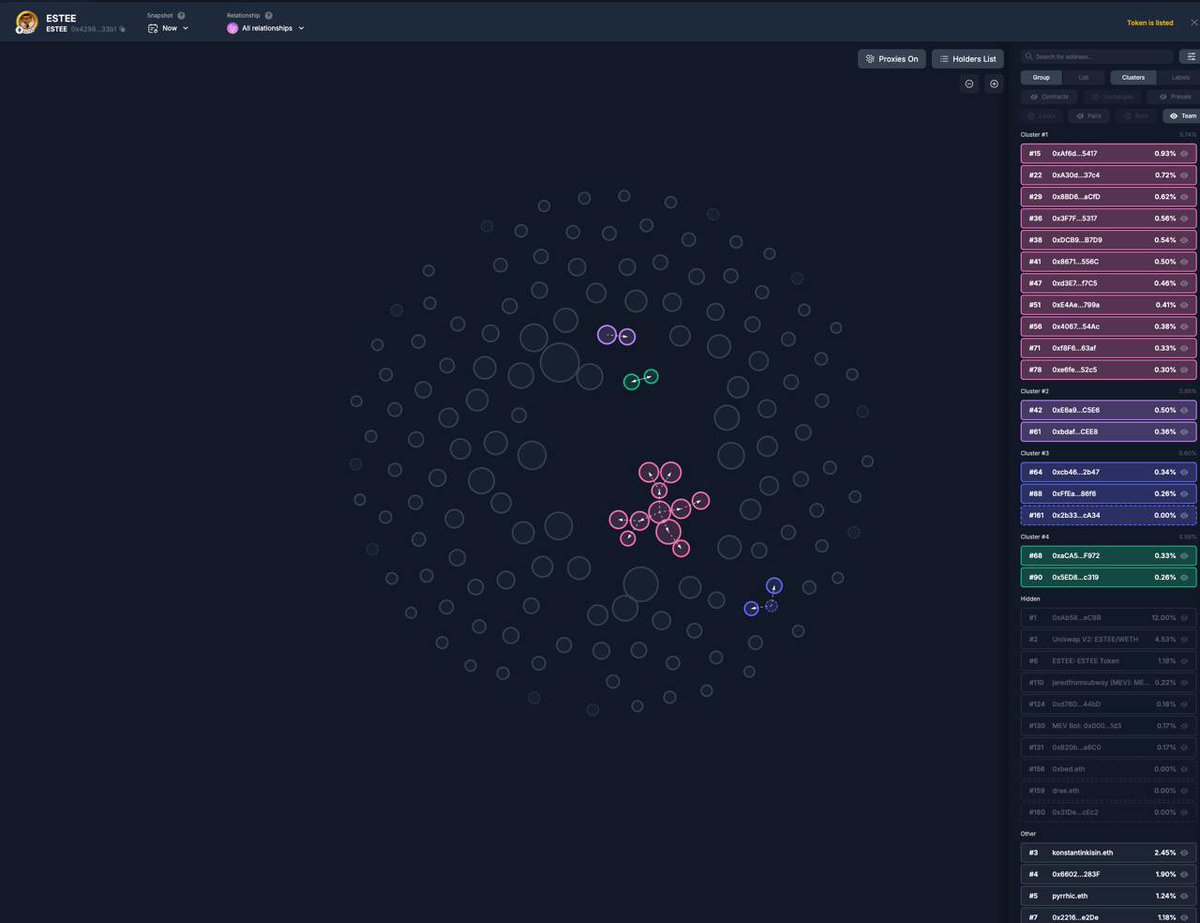Select hidden row ESTEE: ESTEE Token

coord(1108,661)
